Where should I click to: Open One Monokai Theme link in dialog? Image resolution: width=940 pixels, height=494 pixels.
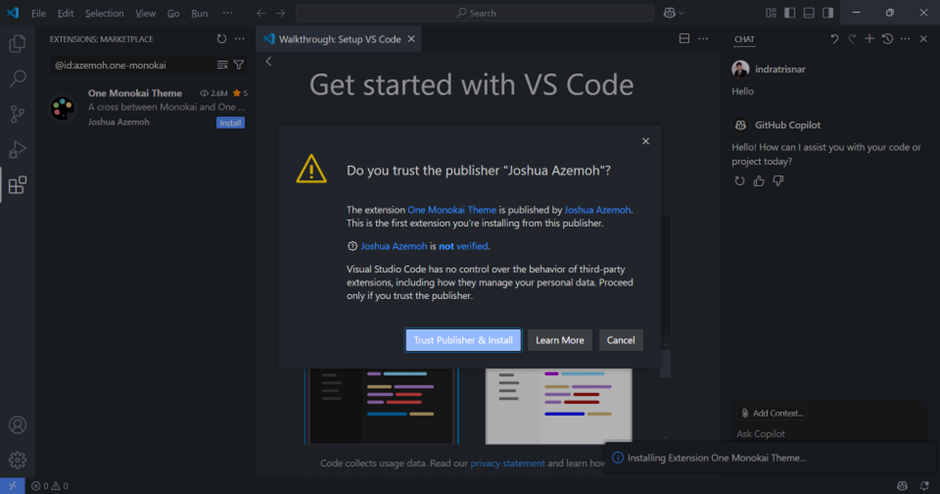pyautogui.click(x=452, y=210)
